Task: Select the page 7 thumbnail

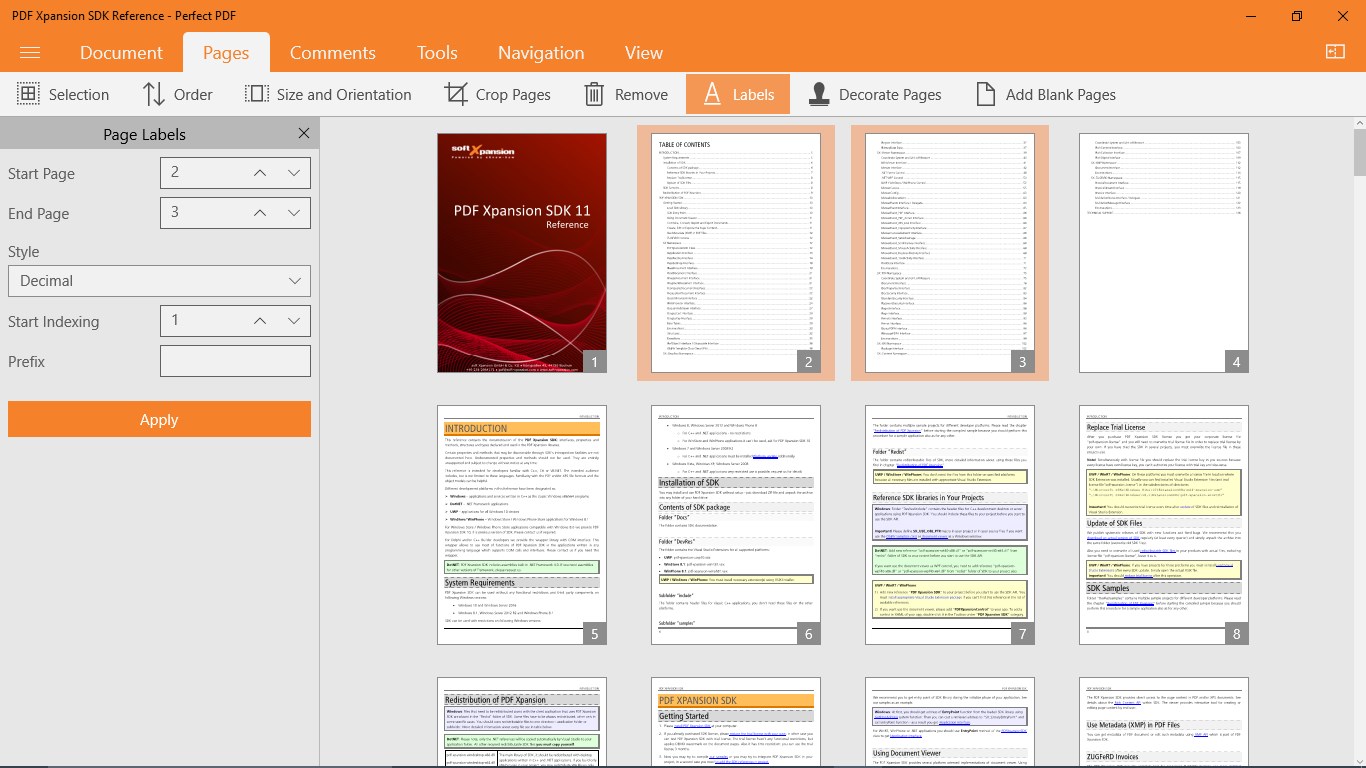Action: (x=950, y=525)
